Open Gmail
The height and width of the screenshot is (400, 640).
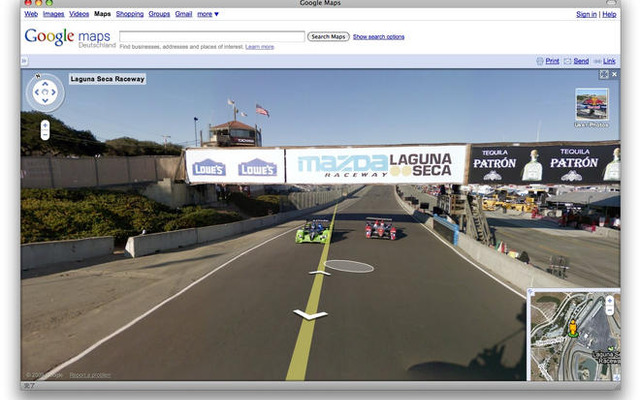[183, 14]
